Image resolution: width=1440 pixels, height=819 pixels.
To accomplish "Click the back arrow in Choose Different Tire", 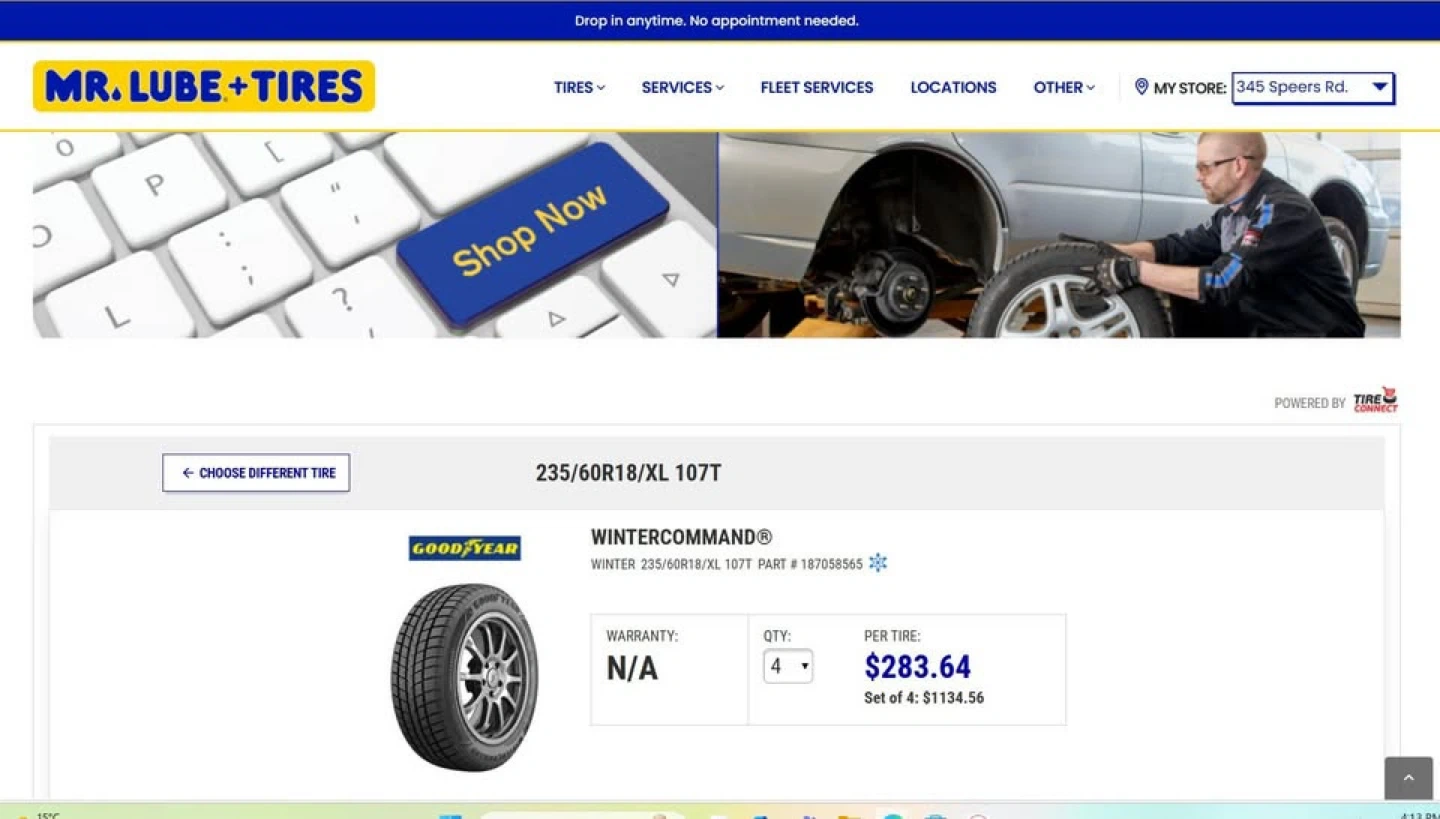I will 187,473.
